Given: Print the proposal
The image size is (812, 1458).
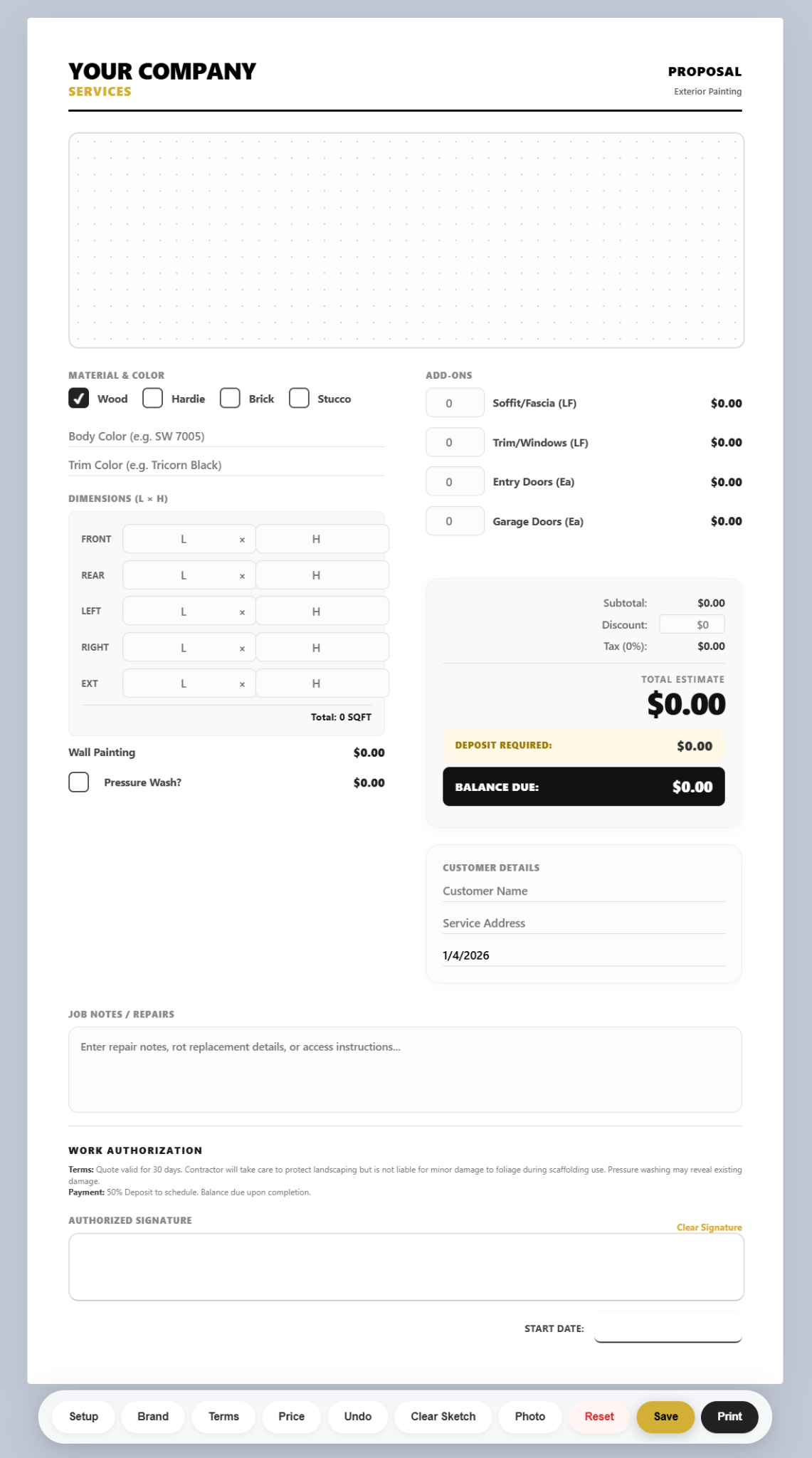Looking at the screenshot, I should click(x=729, y=1416).
